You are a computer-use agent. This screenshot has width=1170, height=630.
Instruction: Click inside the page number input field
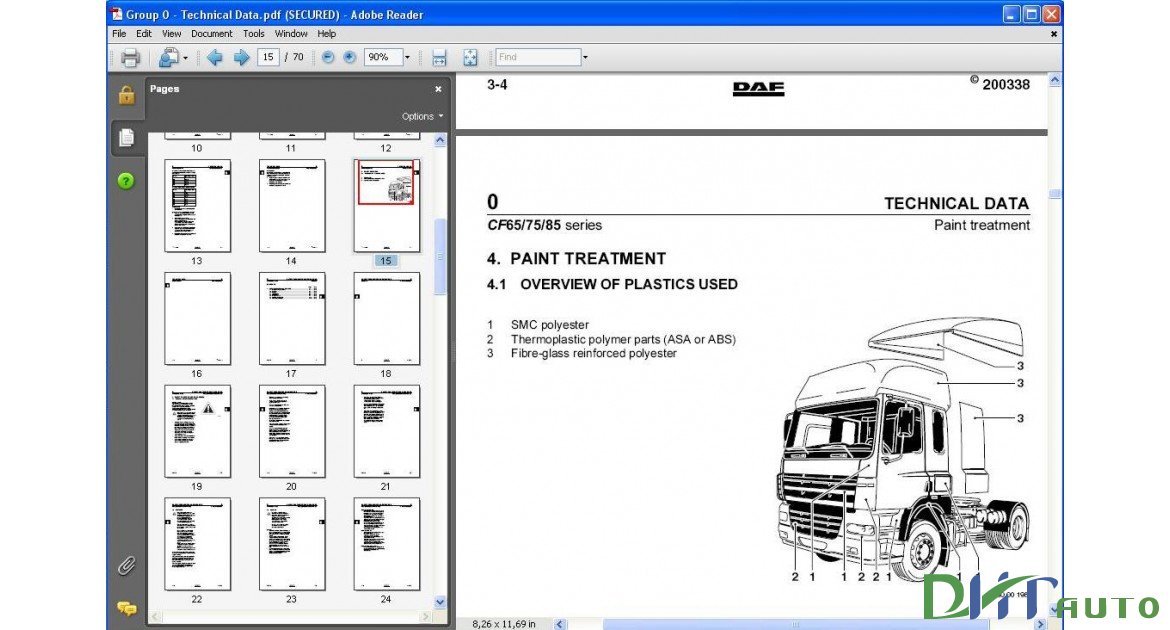(266, 57)
